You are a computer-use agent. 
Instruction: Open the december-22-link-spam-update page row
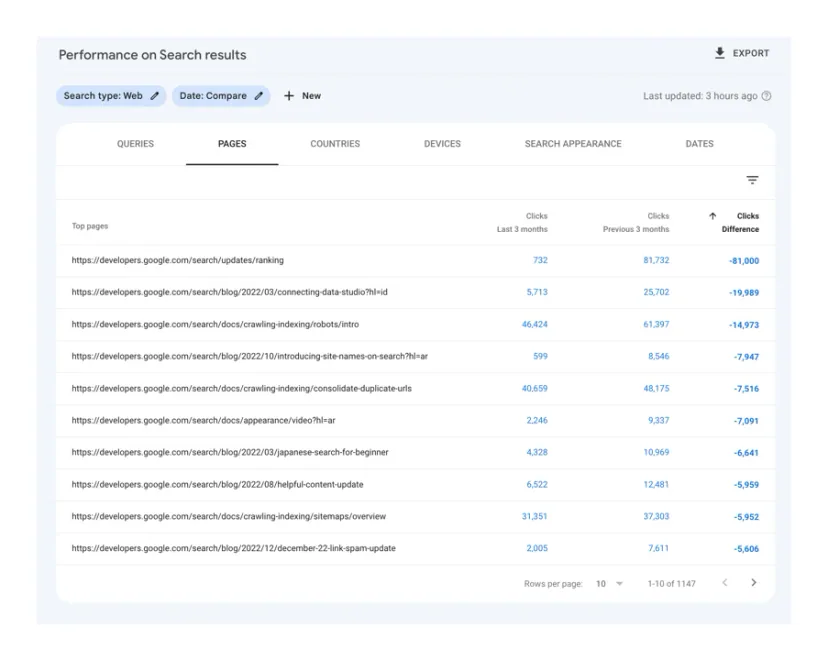tap(416, 549)
